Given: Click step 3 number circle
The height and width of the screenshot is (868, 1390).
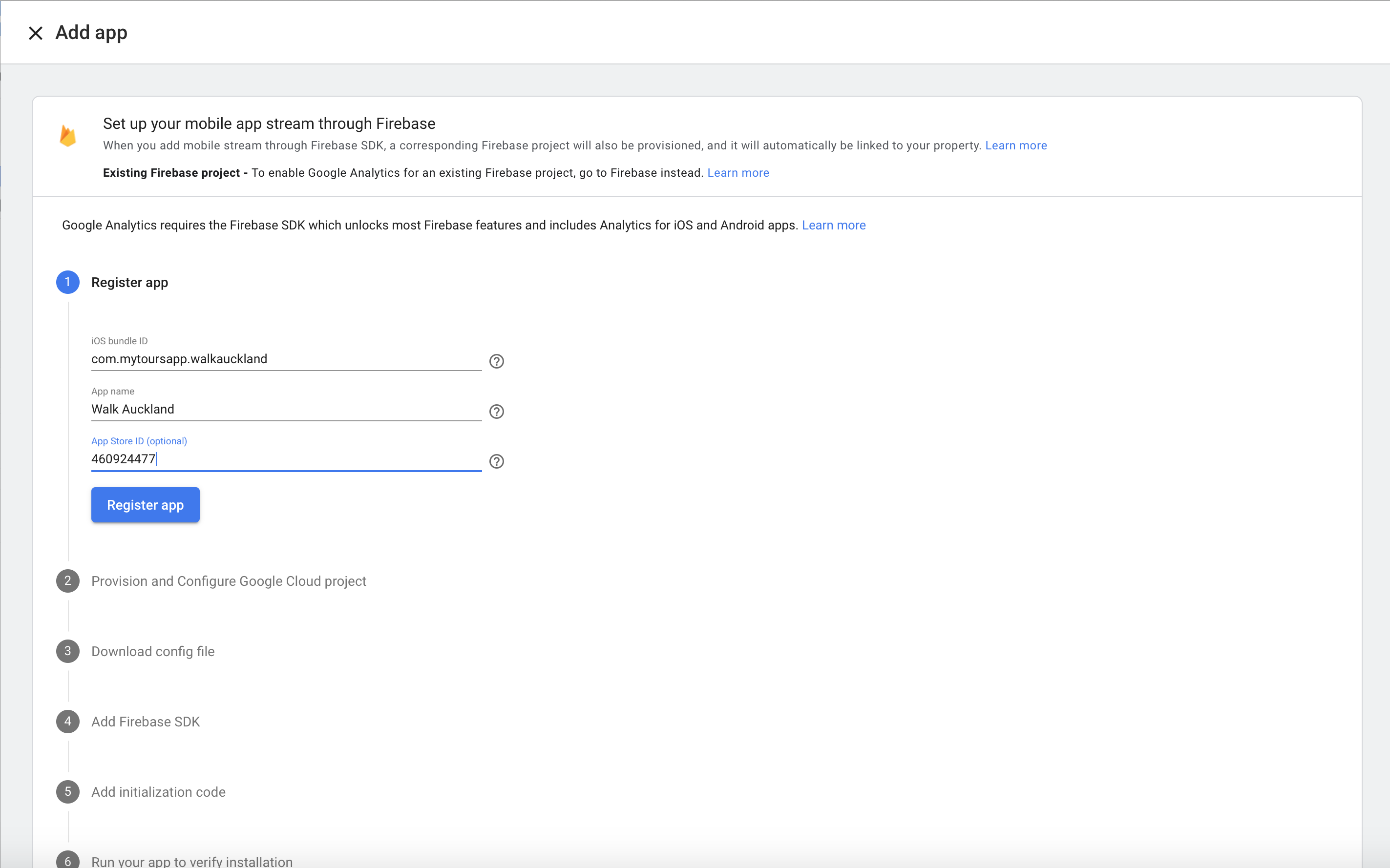Looking at the screenshot, I should pyautogui.click(x=68, y=651).
